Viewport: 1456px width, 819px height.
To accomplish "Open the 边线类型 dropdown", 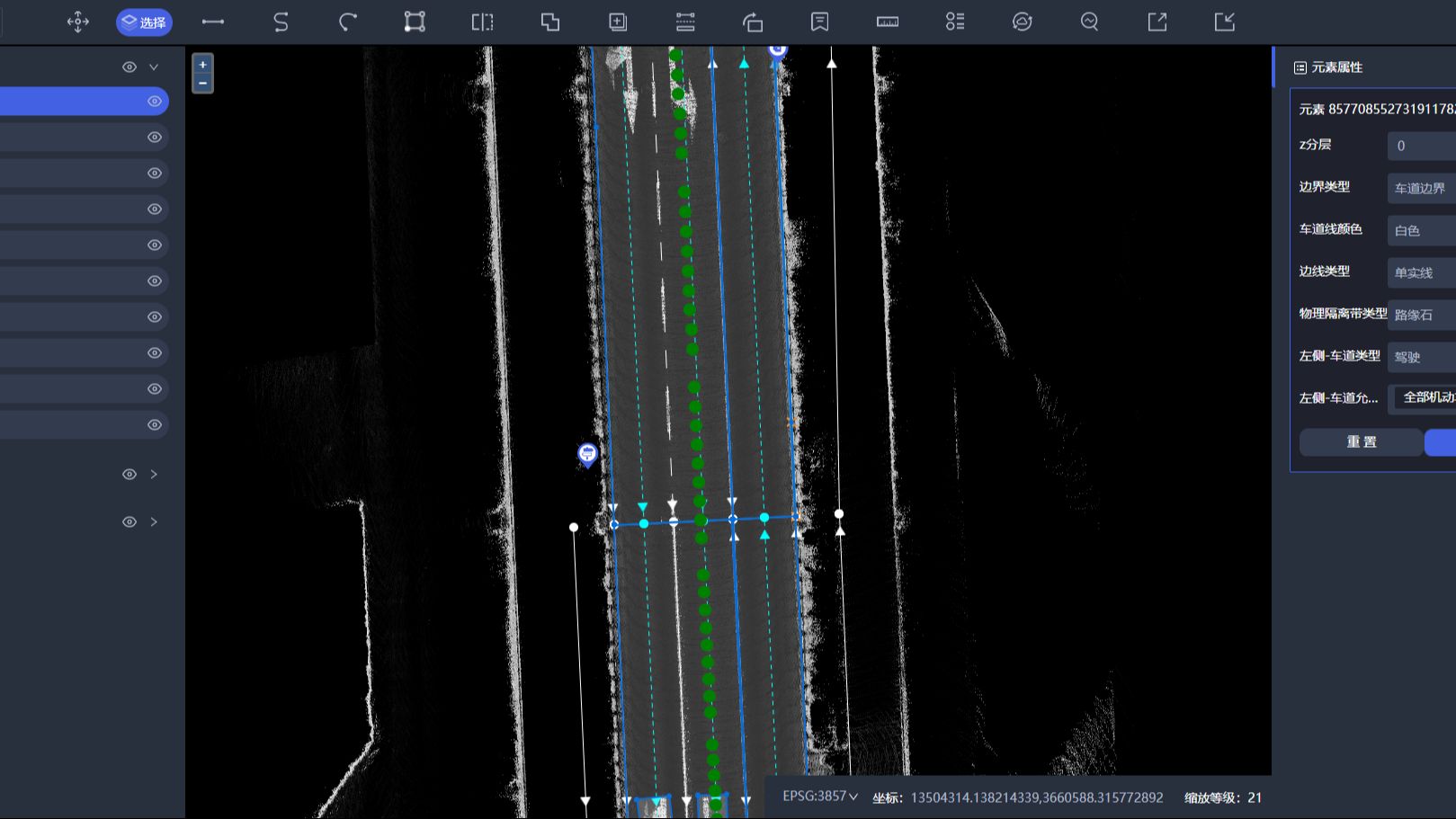I will [1422, 272].
